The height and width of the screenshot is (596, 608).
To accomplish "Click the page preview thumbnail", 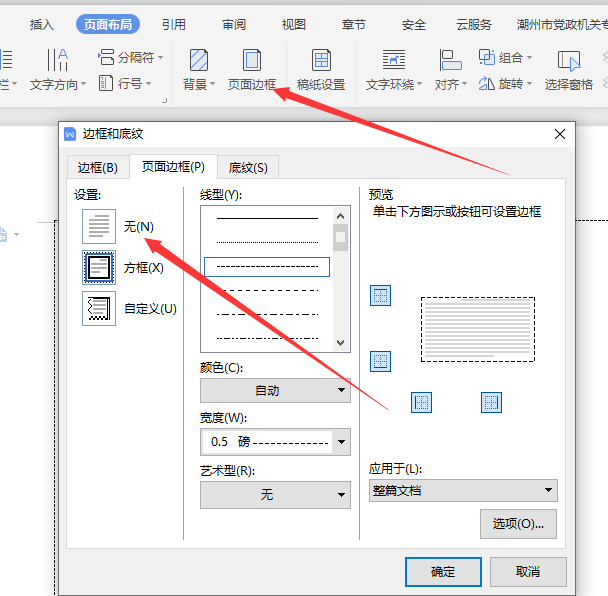I will pos(478,330).
